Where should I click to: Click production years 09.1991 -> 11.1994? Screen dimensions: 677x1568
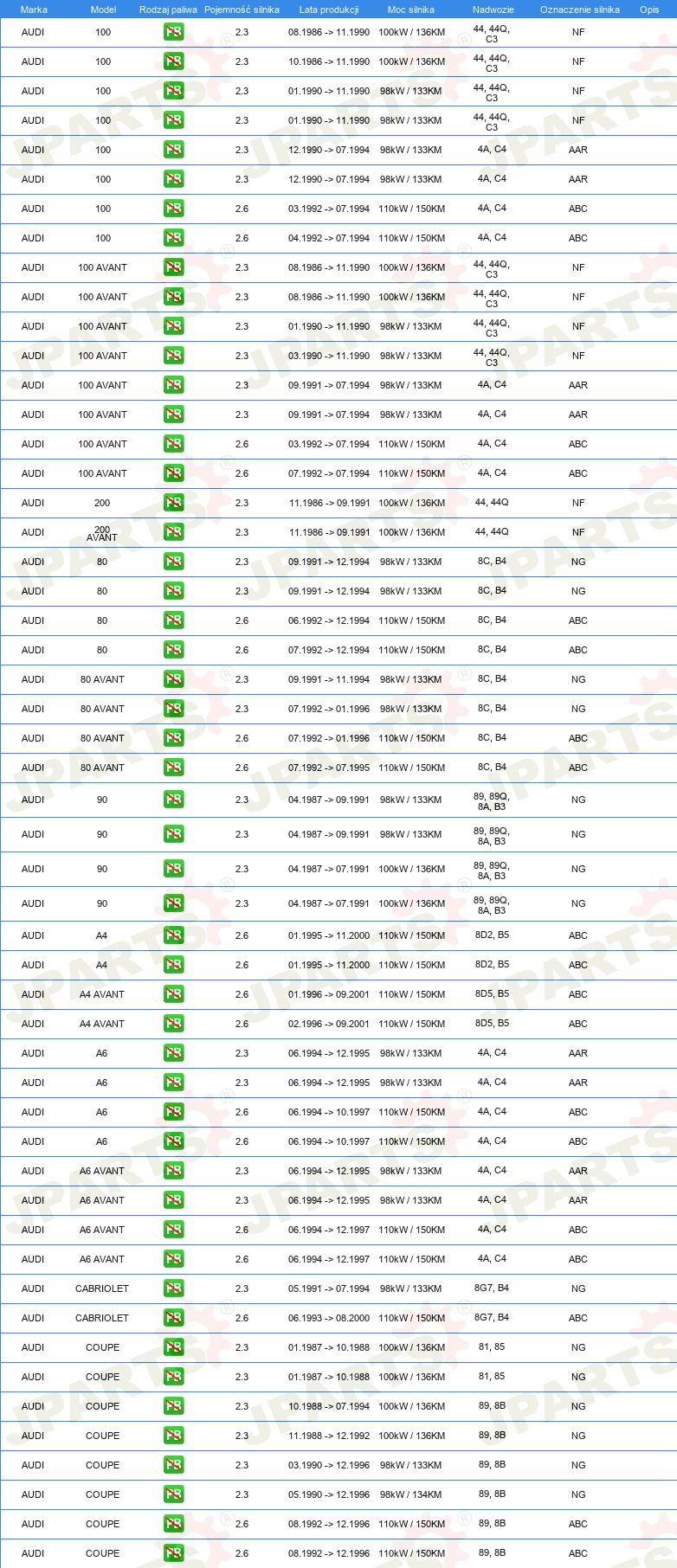click(329, 679)
